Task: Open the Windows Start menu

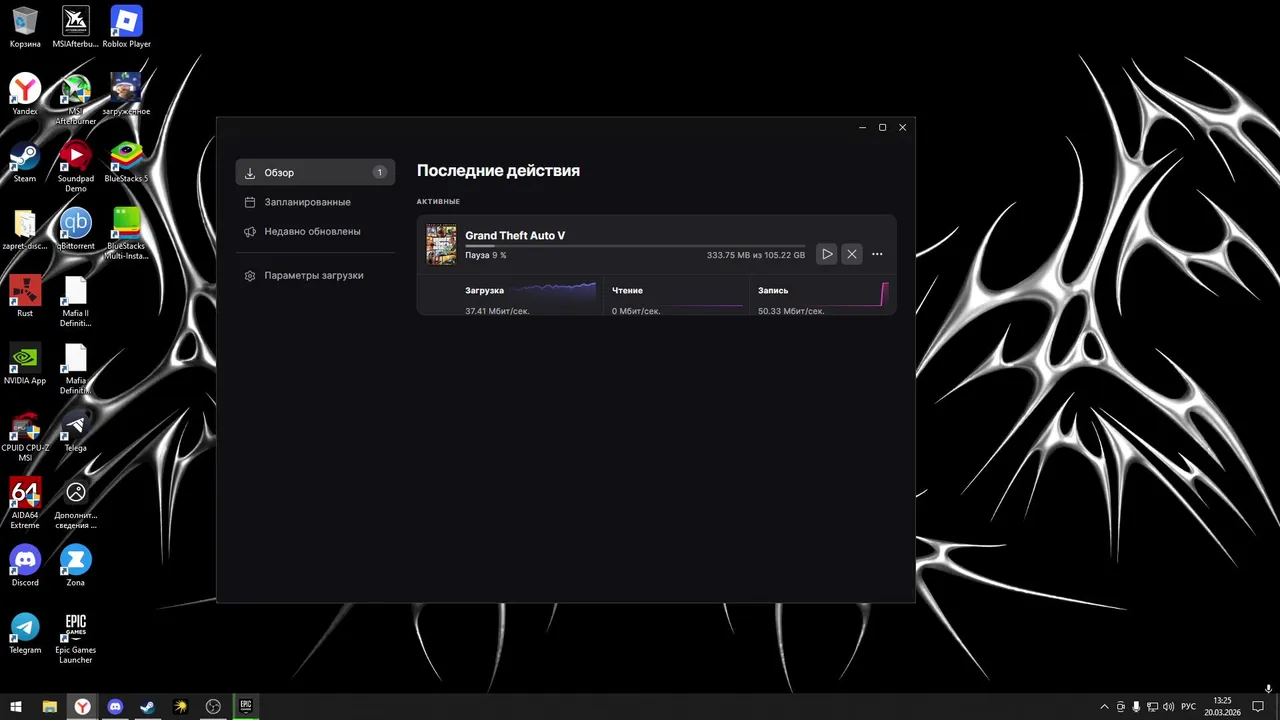Action: [x=16, y=707]
